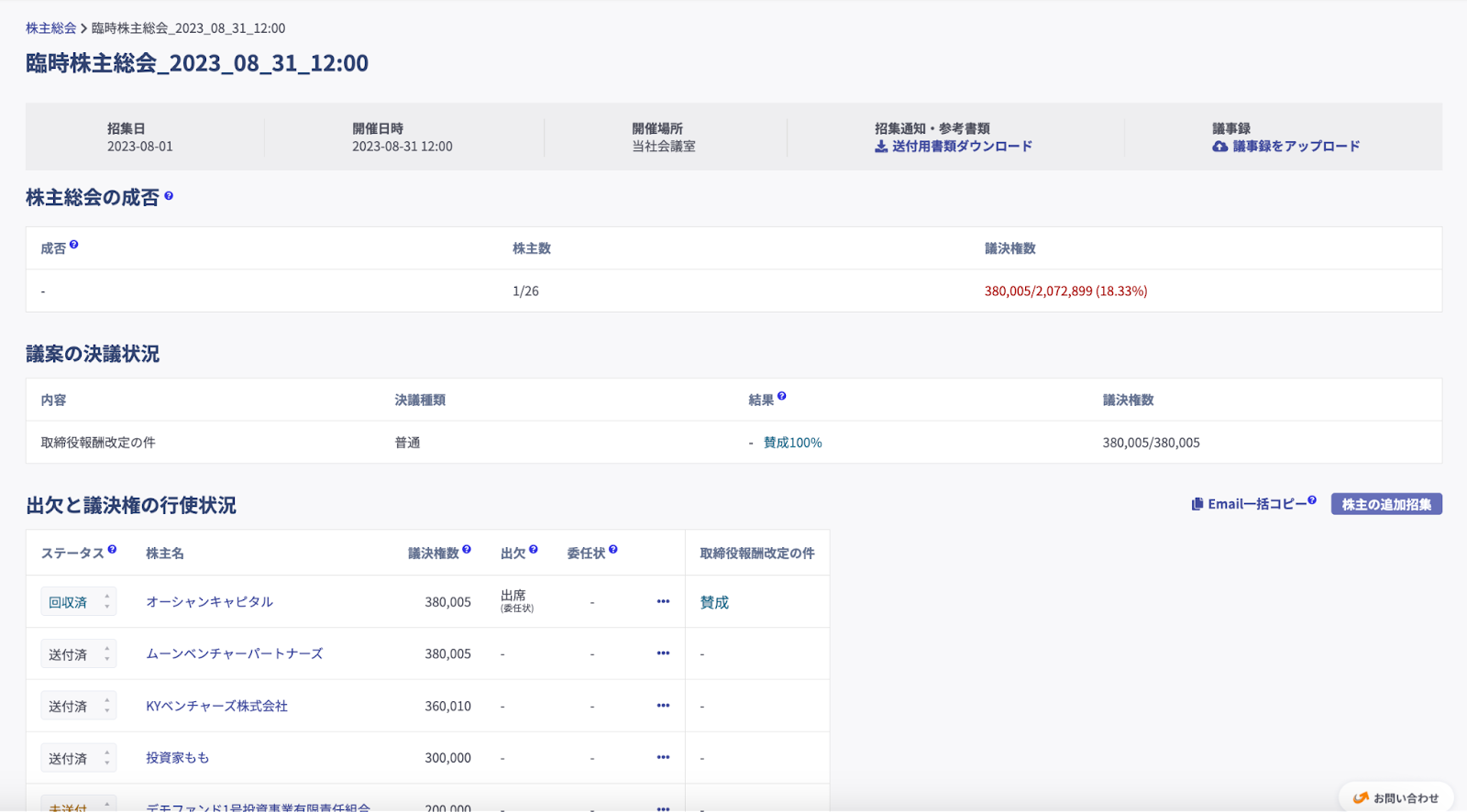Viewport: 1467px width, 812px height.
Task: Click copy icon of Email一括コピー
Action: [x=1197, y=504]
